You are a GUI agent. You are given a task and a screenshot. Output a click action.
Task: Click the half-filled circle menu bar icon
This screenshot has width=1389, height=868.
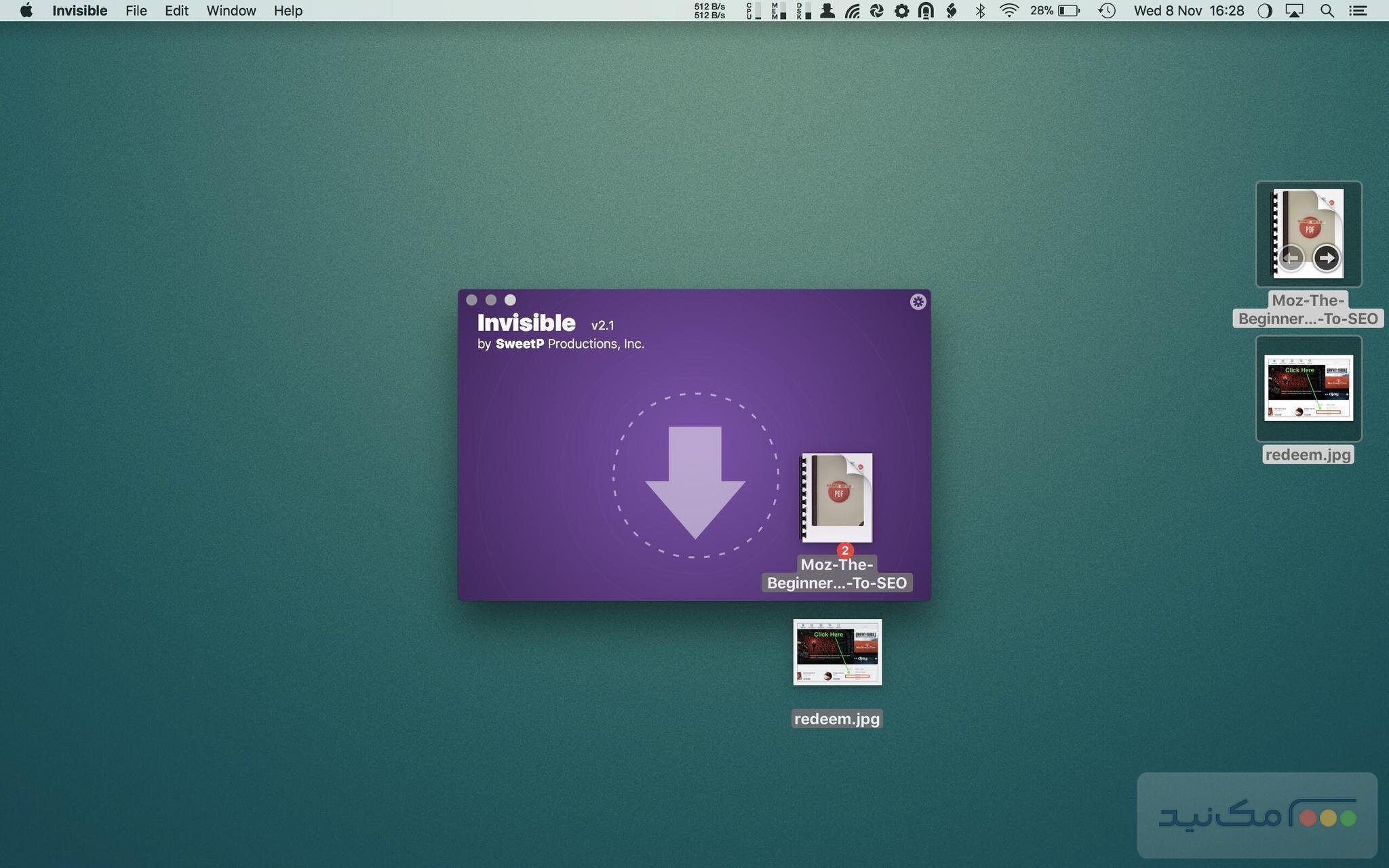(1265, 11)
